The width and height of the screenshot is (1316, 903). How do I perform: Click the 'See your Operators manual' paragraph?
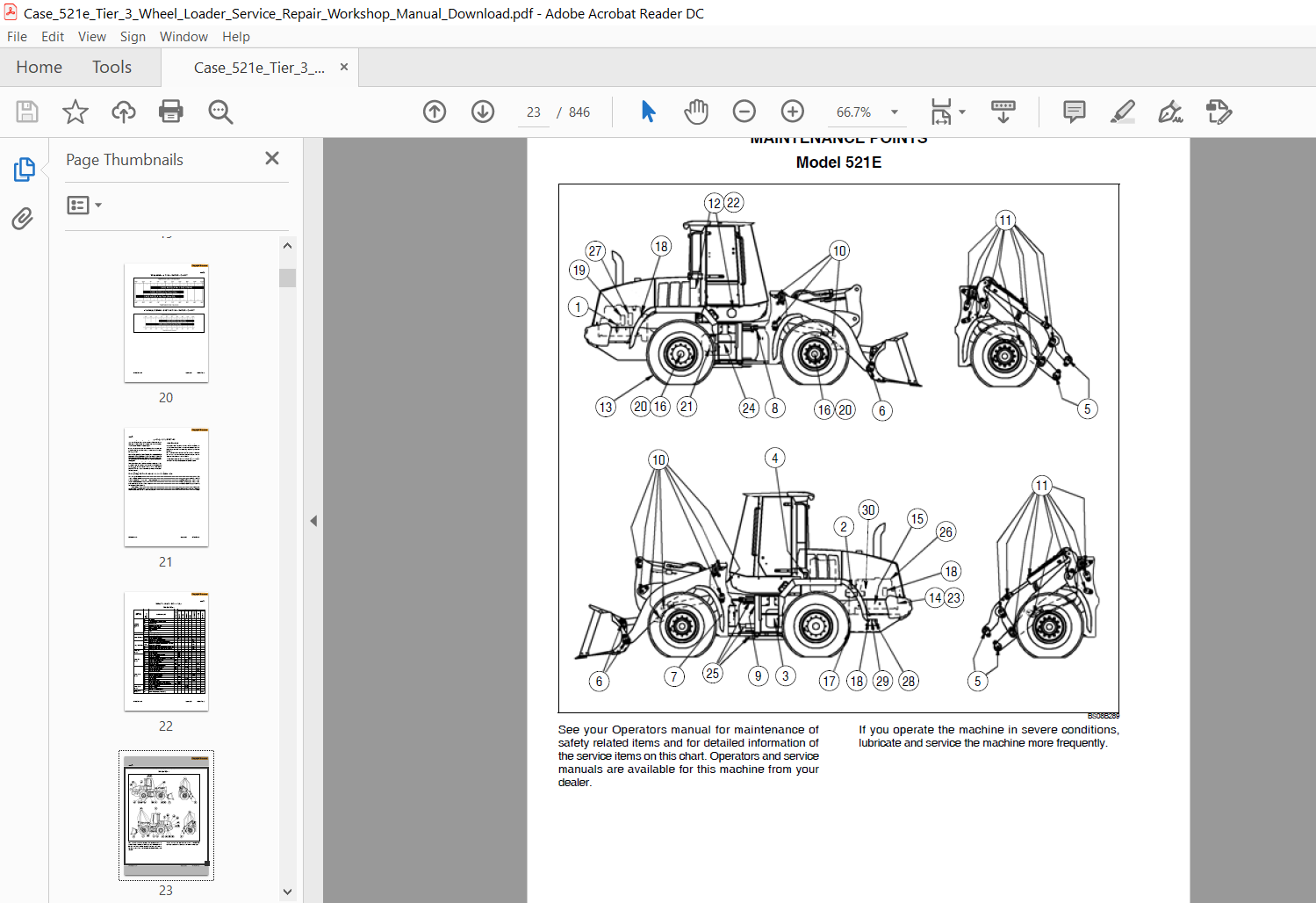pyautogui.click(x=688, y=755)
